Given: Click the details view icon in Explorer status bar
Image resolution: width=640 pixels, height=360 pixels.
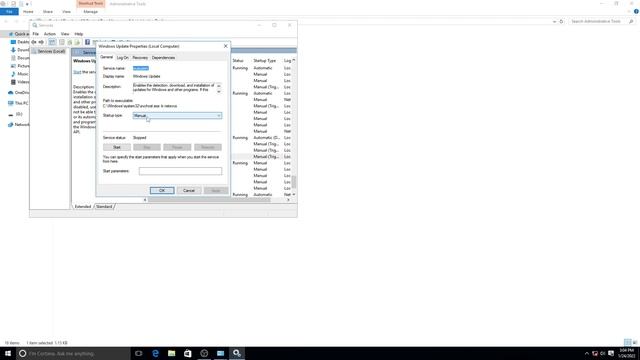Looking at the screenshot, I should tap(628, 342).
